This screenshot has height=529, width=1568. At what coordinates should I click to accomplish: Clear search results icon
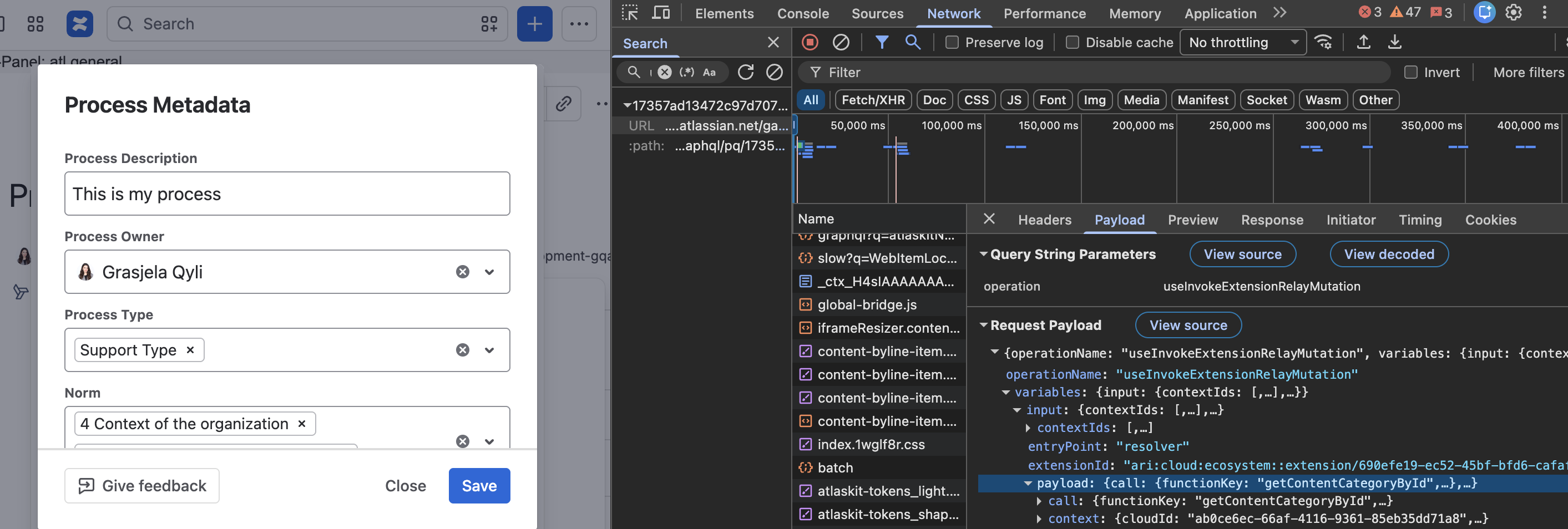pos(774,72)
